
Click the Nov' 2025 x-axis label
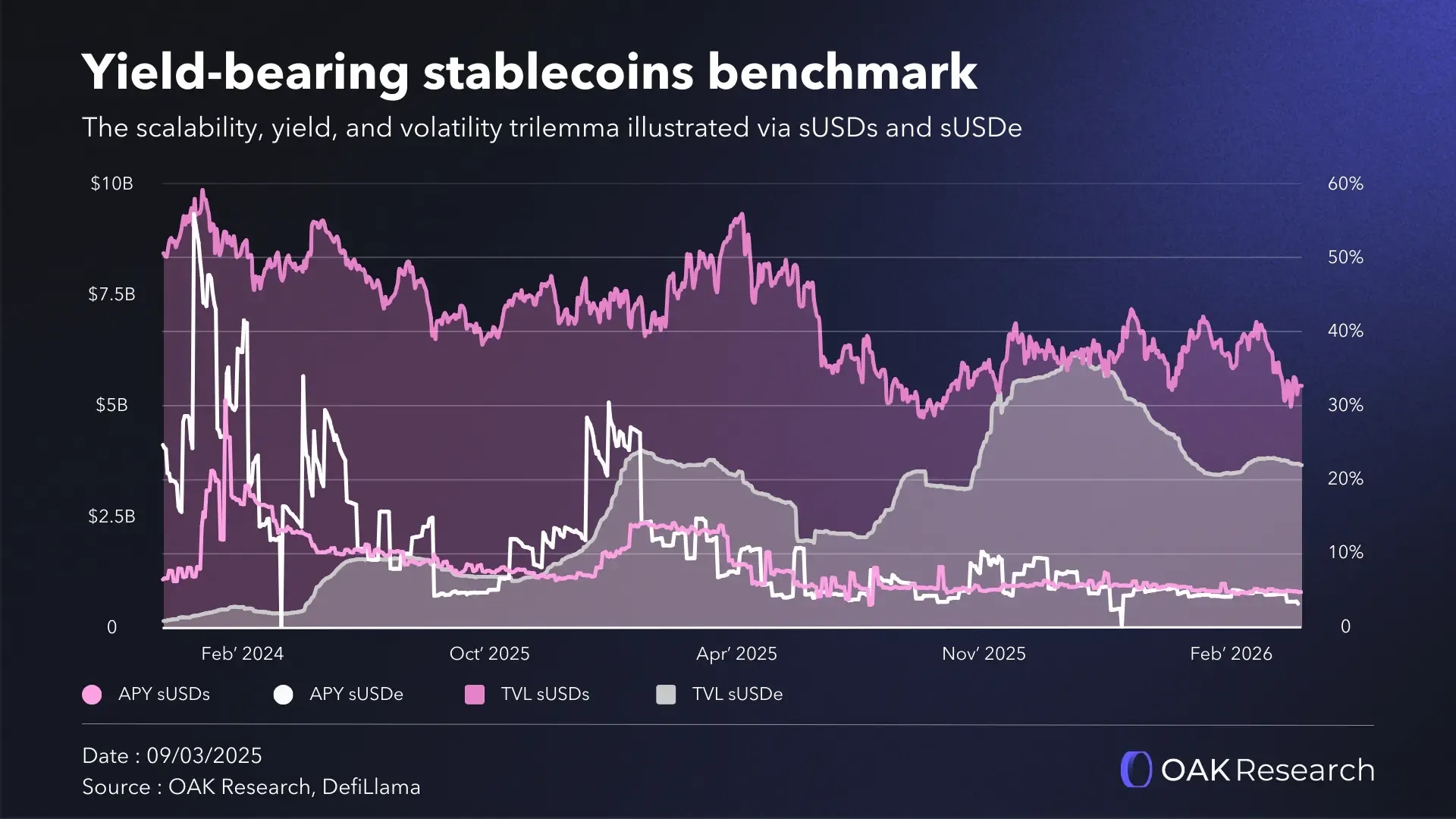click(984, 654)
